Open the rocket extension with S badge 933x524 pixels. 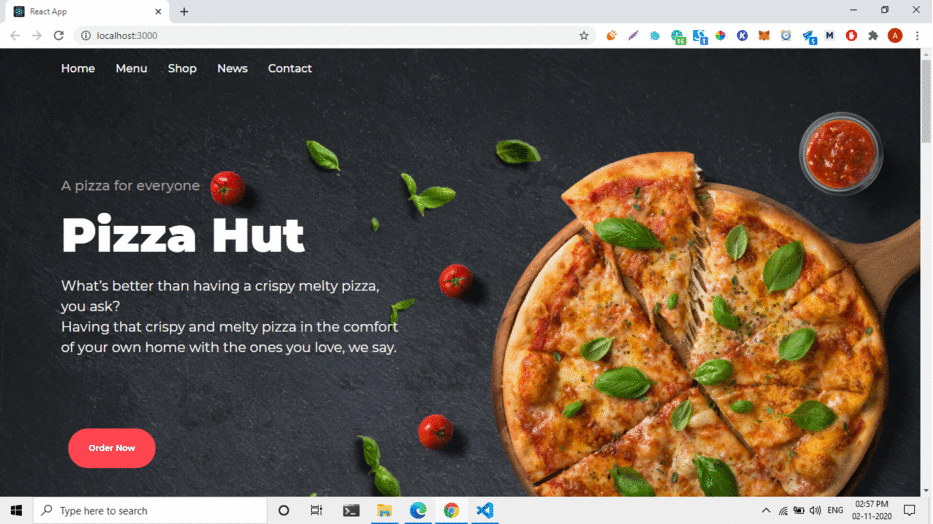pos(809,37)
